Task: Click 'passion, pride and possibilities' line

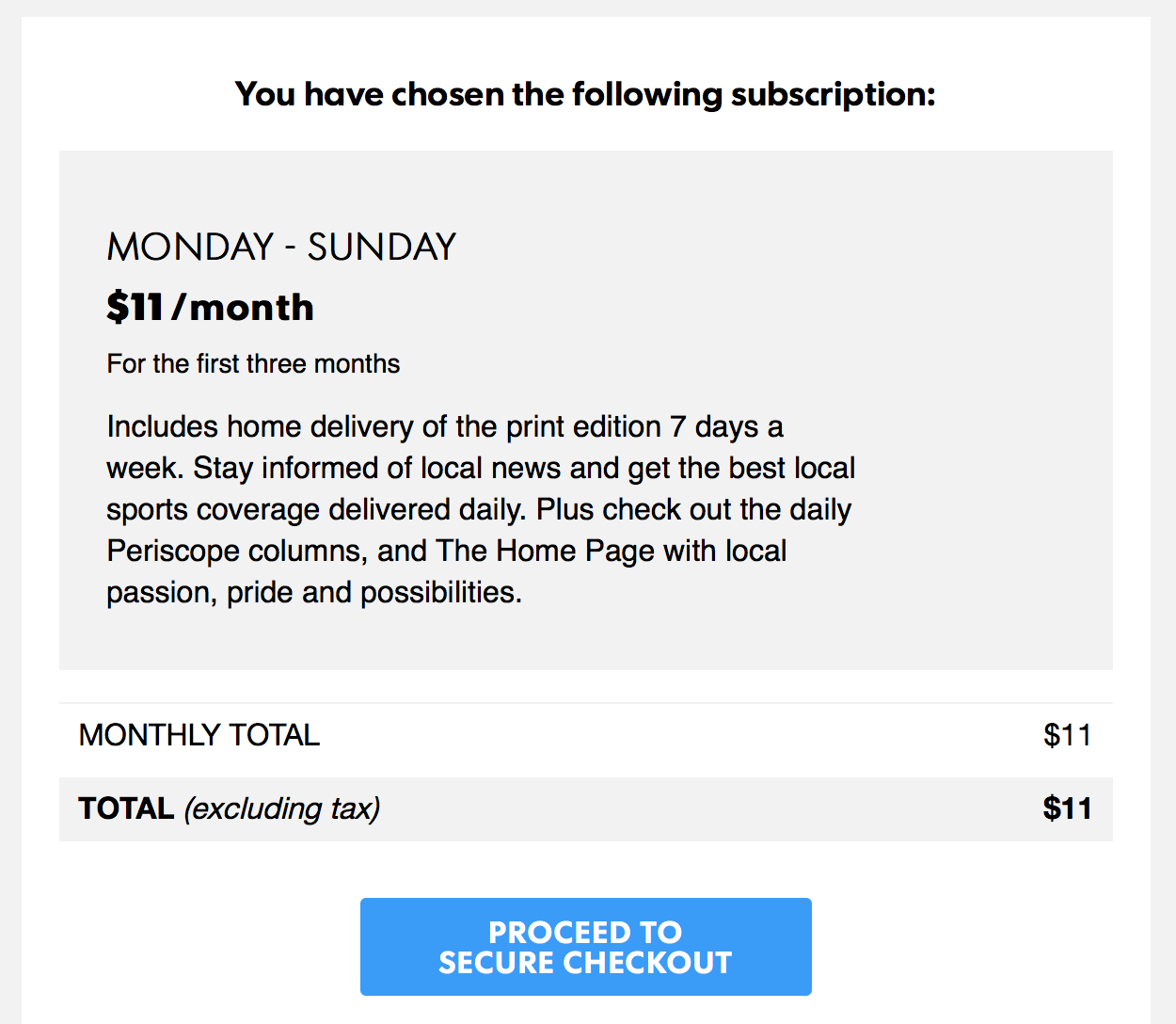Action: [313, 592]
